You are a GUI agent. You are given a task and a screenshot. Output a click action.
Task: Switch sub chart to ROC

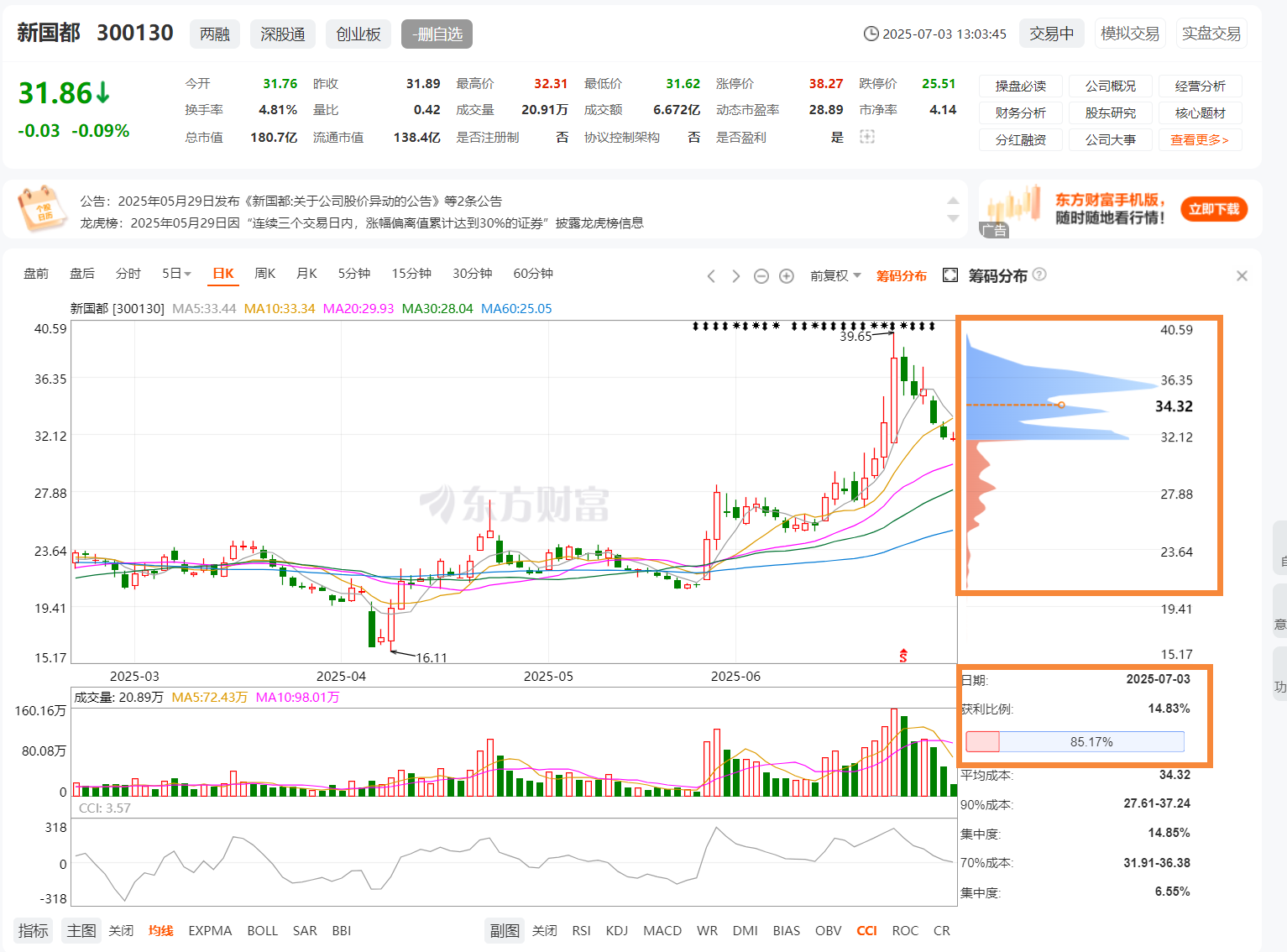(x=905, y=930)
